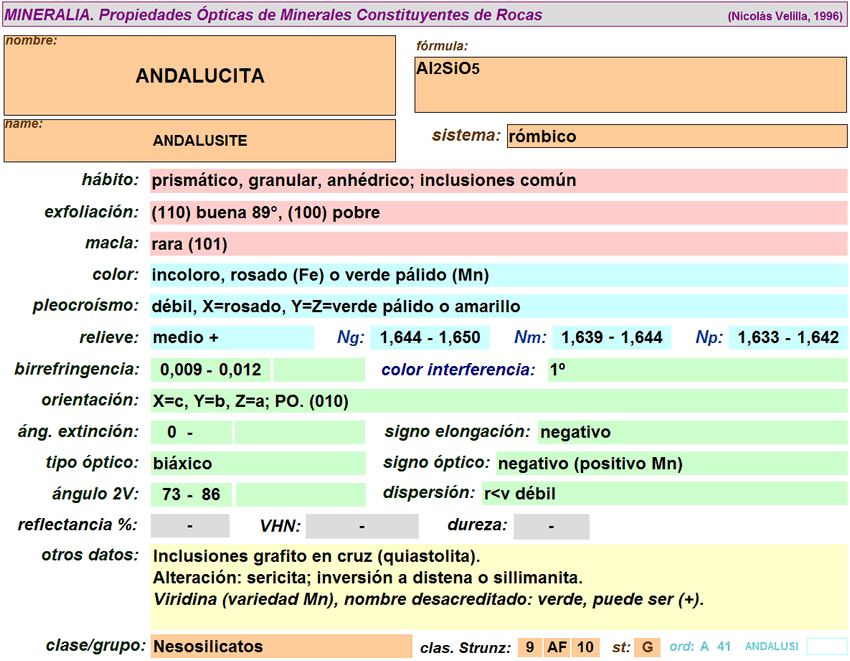Select the ángulo 2V value 73 - 86
The image size is (850, 661).
(x=191, y=494)
